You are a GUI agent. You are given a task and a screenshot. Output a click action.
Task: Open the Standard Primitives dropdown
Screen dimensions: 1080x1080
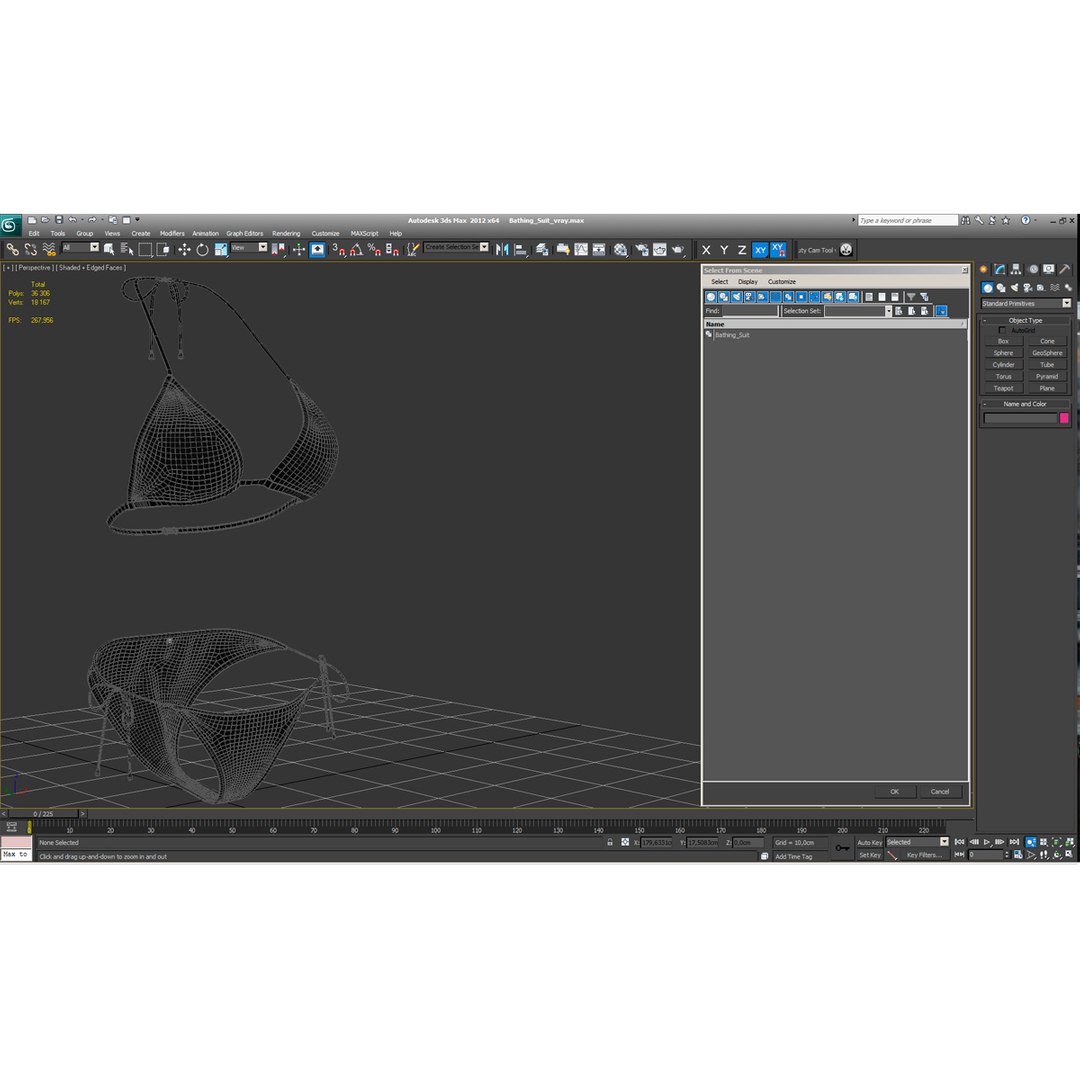[x=1026, y=304]
